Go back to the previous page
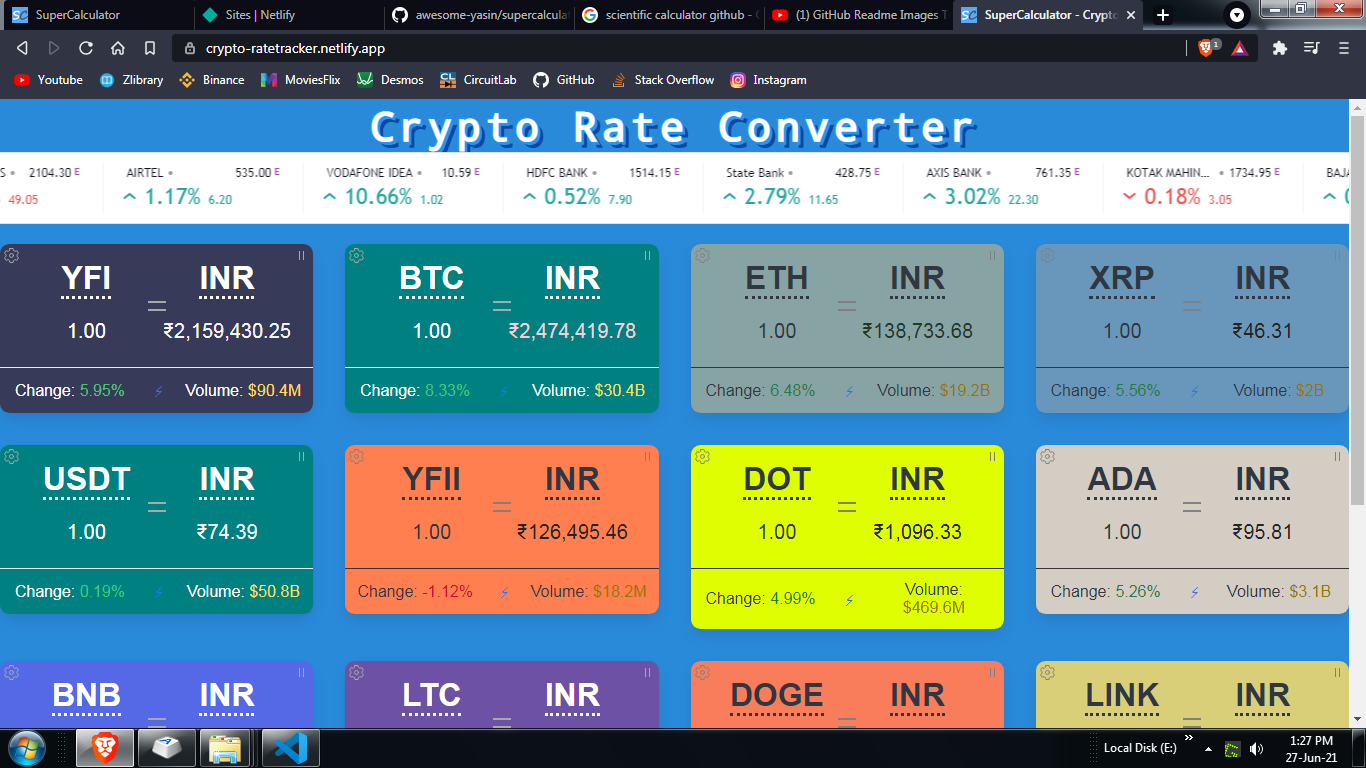This screenshot has width=1366, height=768. [x=22, y=48]
